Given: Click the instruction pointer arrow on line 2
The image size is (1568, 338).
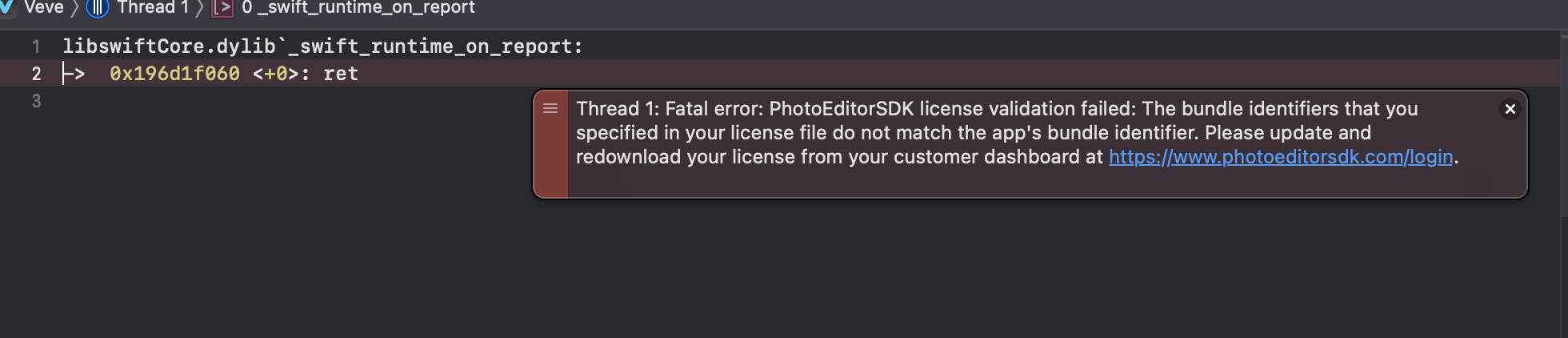Looking at the screenshot, I should click(74, 74).
